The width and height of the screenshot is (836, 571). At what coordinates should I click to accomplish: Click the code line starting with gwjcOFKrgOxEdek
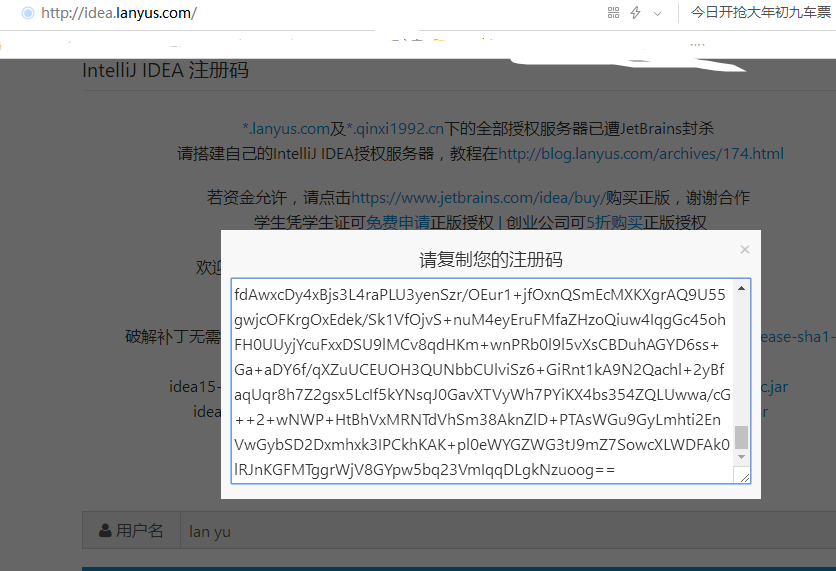(x=480, y=320)
